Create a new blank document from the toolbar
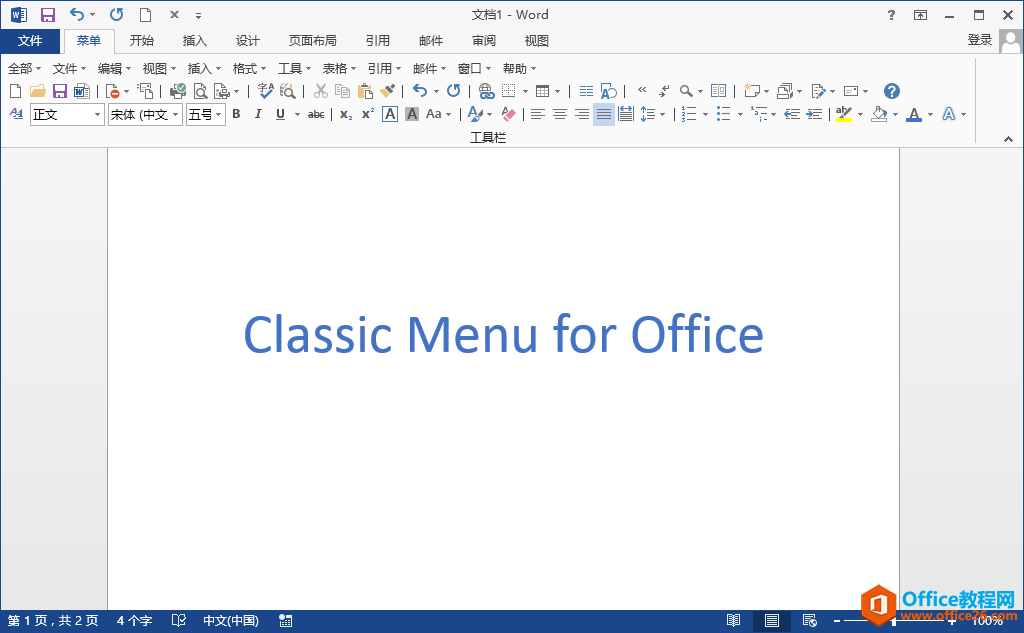The image size is (1024, 633). 15,91
